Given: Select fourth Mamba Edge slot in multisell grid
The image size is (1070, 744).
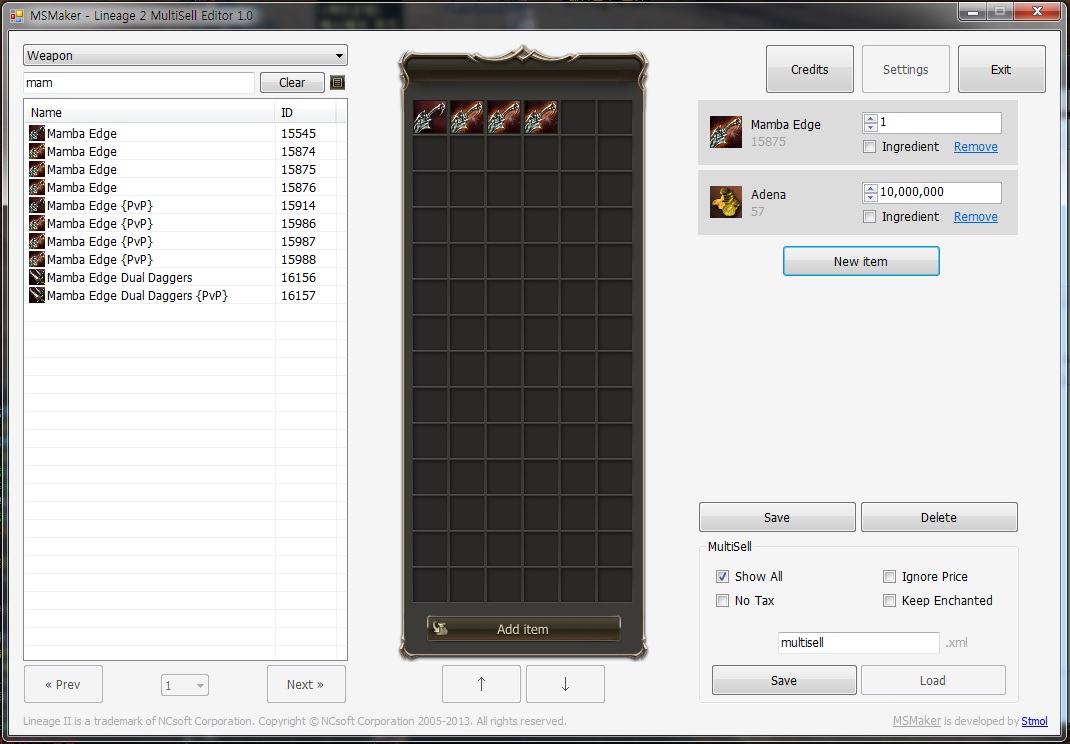Looking at the screenshot, I should pyautogui.click(x=540, y=117).
